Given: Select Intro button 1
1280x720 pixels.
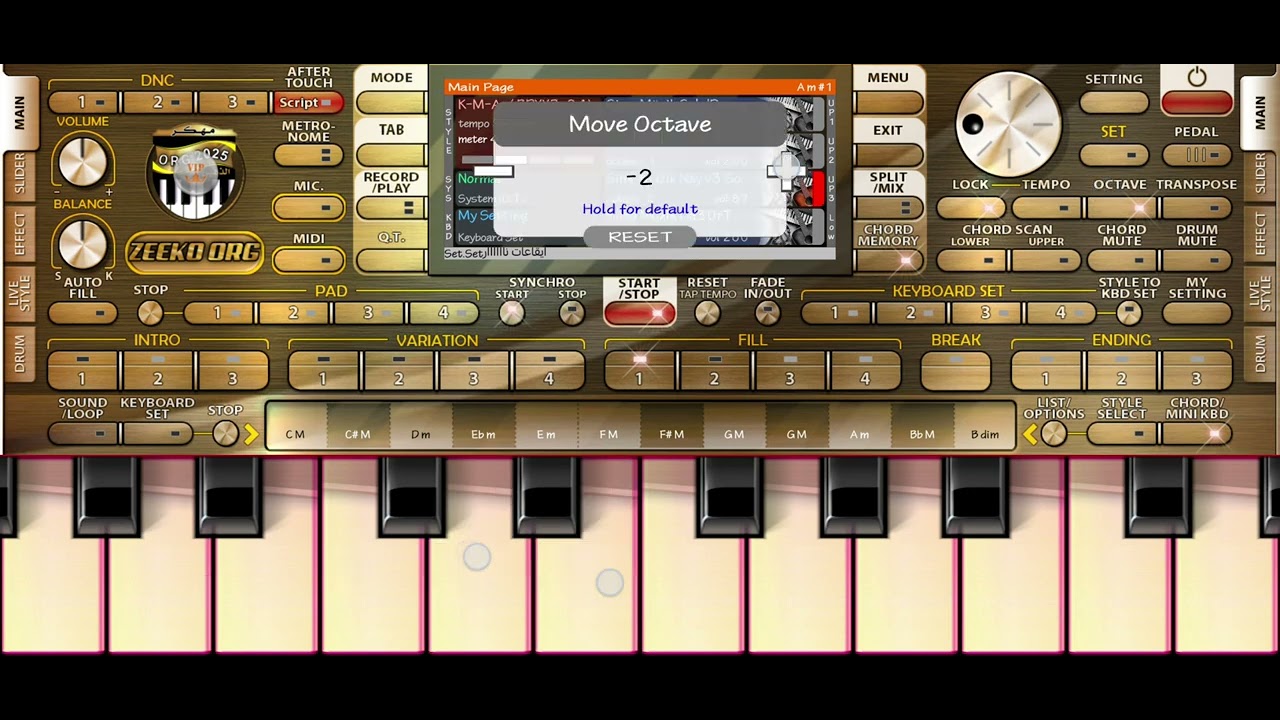Looking at the screenshot, I should pyautogui.click(x=82, y=370).
